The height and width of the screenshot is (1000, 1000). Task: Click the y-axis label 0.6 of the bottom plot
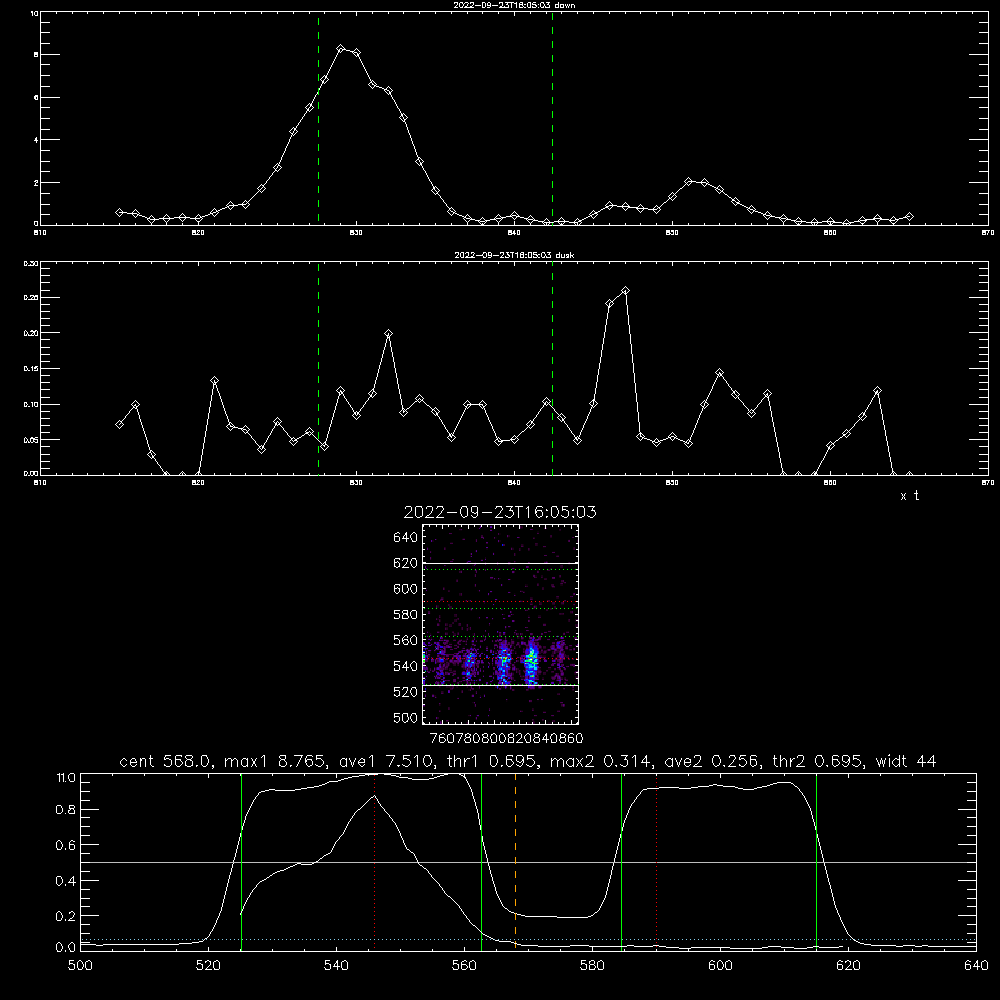pyautogui.click(x=66, y=846)
